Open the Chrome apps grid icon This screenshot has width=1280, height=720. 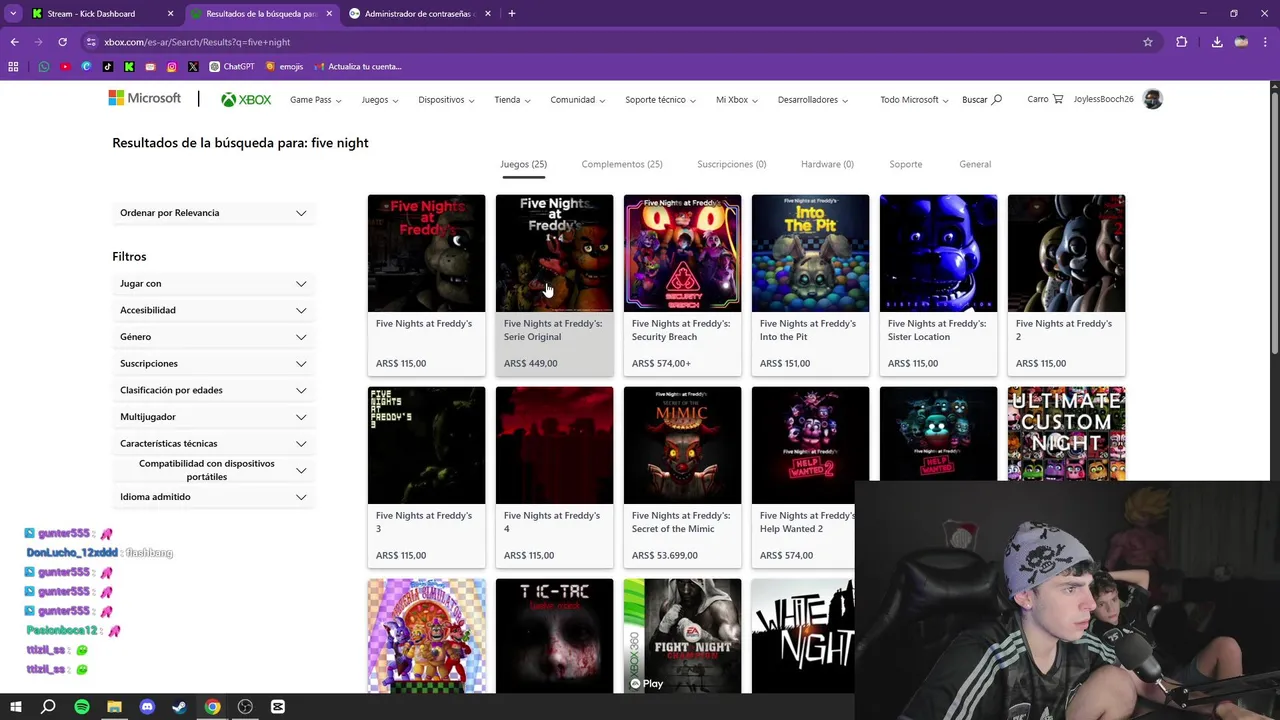click(x=13, y=67)
